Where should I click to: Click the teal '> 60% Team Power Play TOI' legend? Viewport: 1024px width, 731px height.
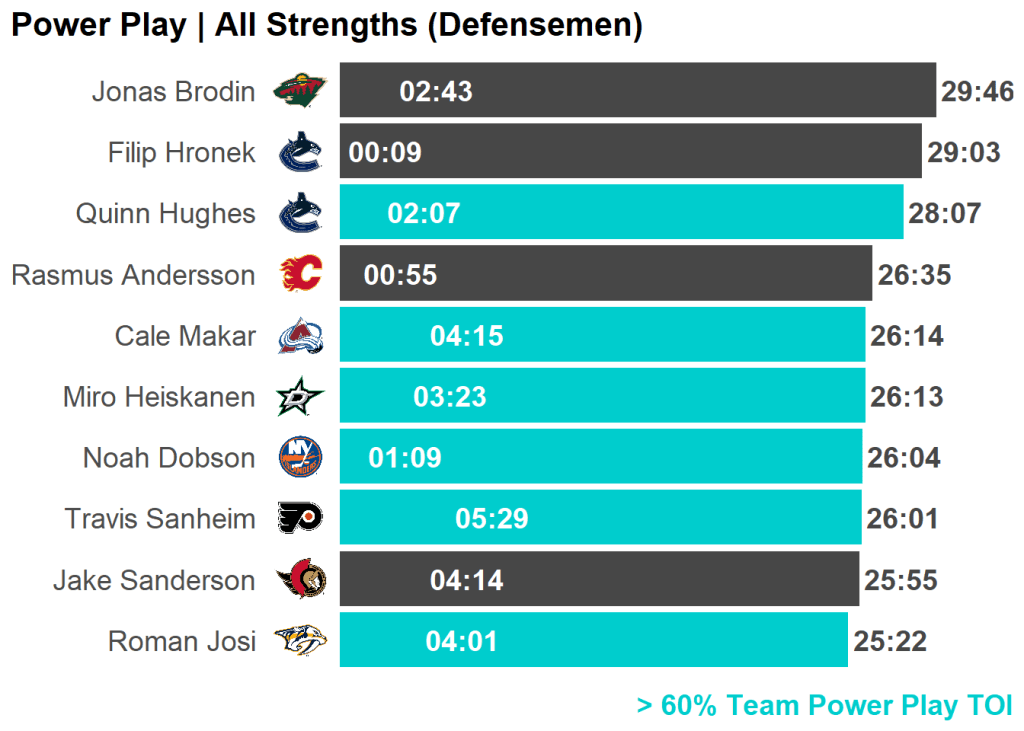tap(825, 705)
